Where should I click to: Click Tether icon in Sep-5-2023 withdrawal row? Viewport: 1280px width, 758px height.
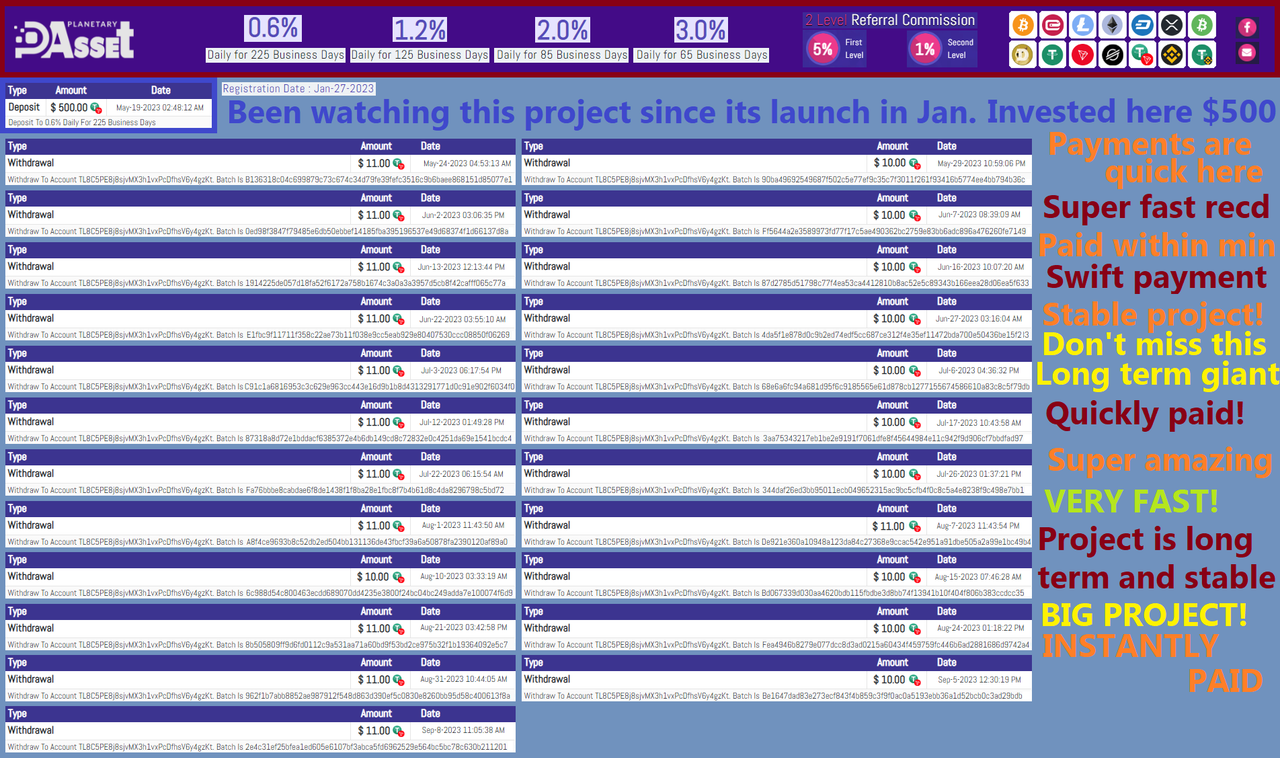pos(914,680)
